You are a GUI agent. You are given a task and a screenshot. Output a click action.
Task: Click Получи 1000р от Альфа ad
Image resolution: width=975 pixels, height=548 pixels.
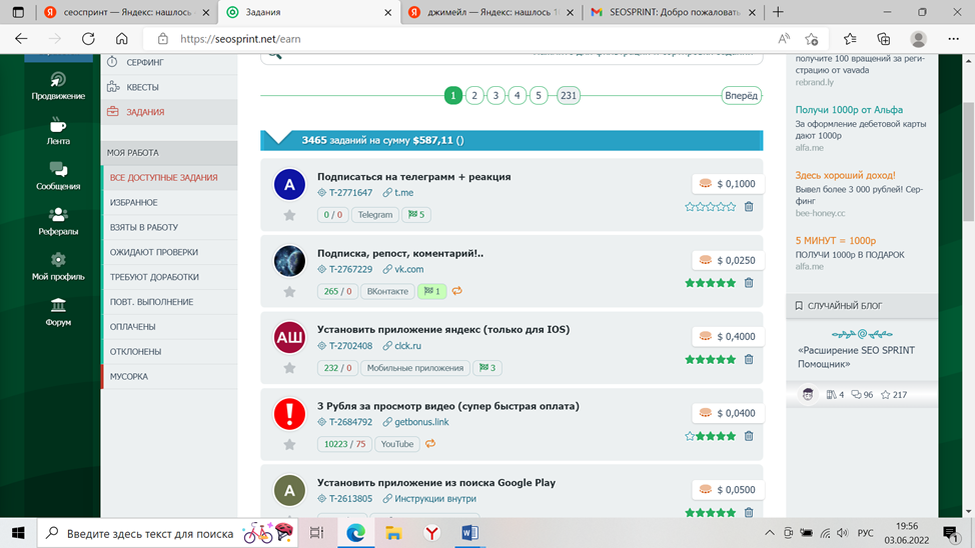point(849,109)
